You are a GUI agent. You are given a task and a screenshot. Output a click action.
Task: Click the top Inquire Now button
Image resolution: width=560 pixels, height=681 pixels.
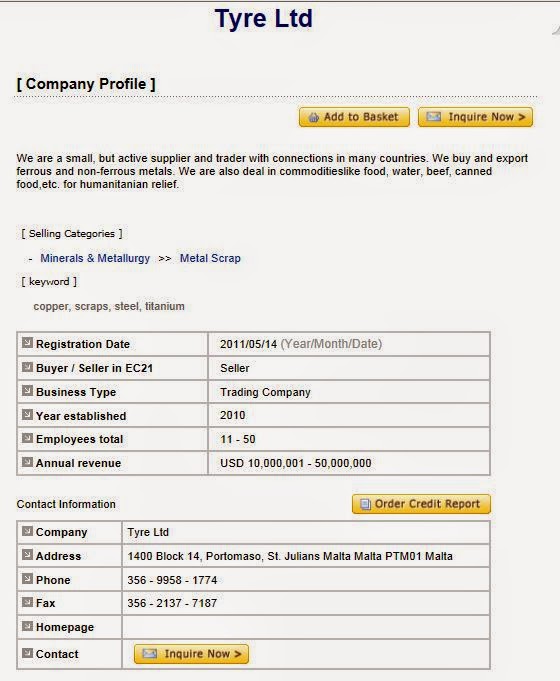(x=475, y=117)
